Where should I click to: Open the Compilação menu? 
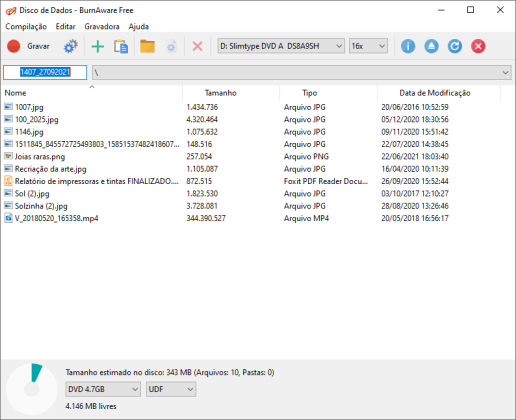pos(26,26)
